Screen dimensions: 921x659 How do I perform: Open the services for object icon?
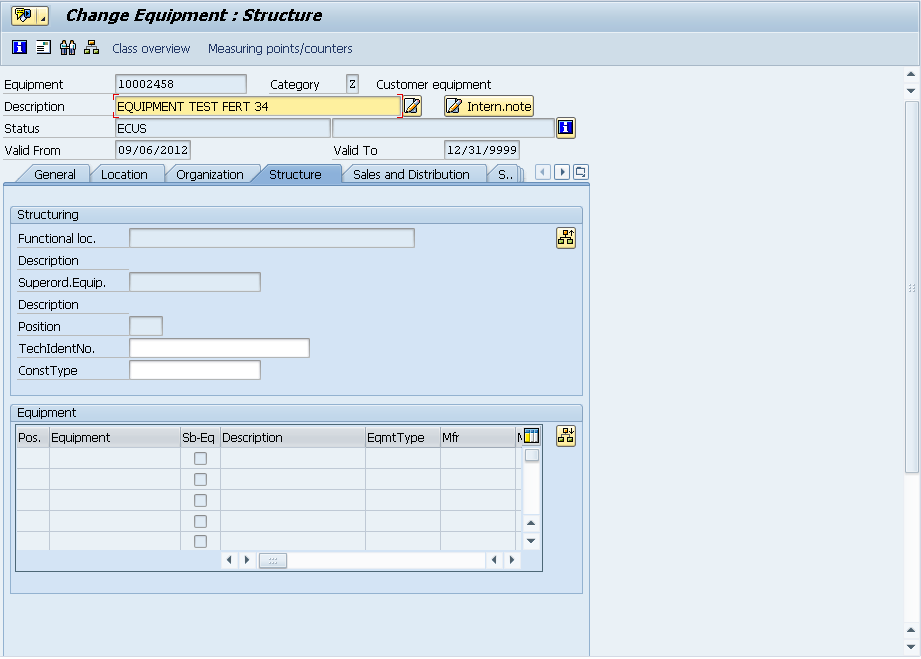tap(23, 16)
